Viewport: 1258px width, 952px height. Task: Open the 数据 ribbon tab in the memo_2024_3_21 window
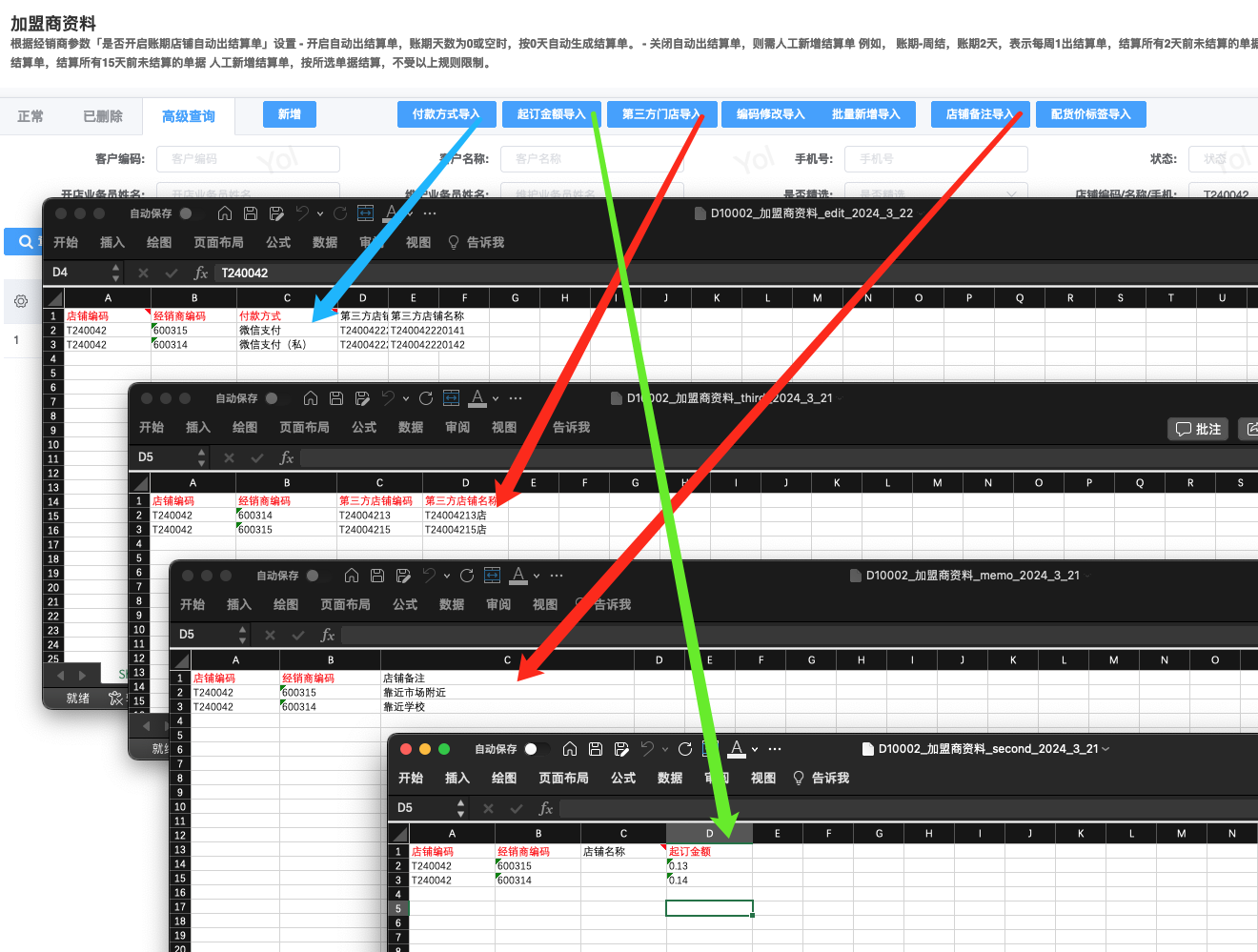click(x=452, y=605)
